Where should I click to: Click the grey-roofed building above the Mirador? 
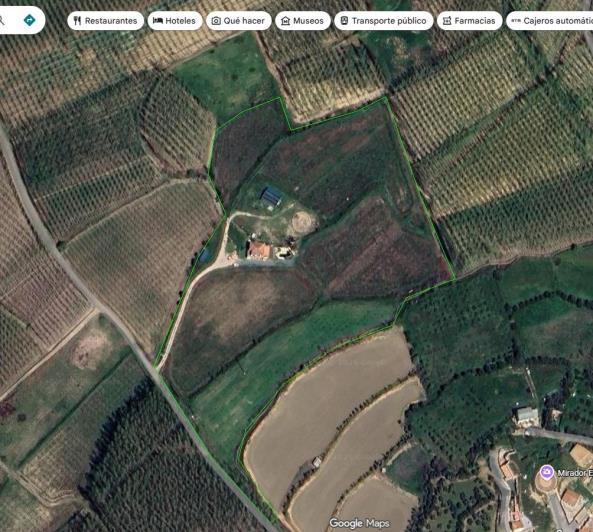(x=527, y=415)
